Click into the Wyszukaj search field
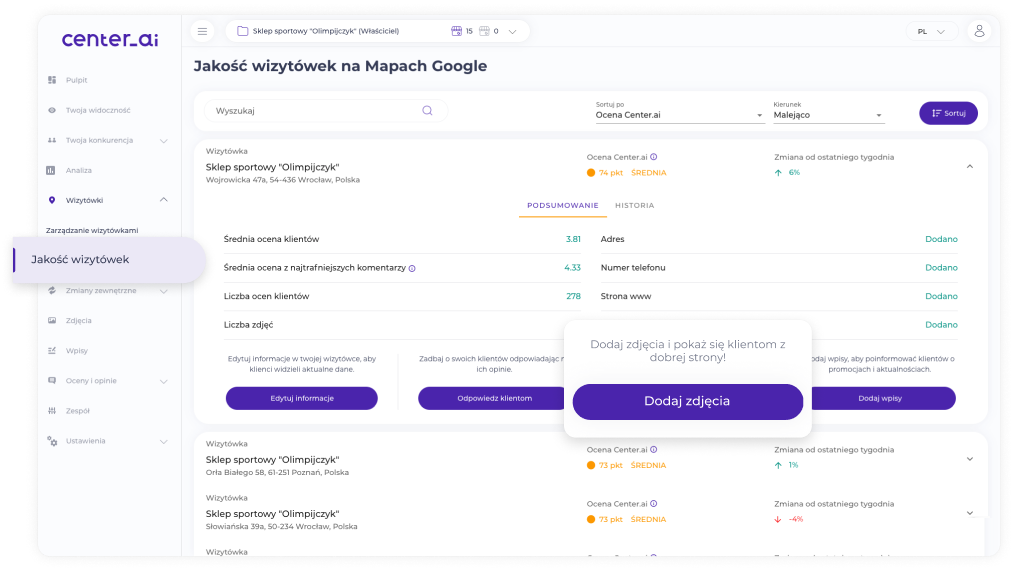The width and height of the screenshot is (1018, 572). pyautogui.click(x=315, y=111)
